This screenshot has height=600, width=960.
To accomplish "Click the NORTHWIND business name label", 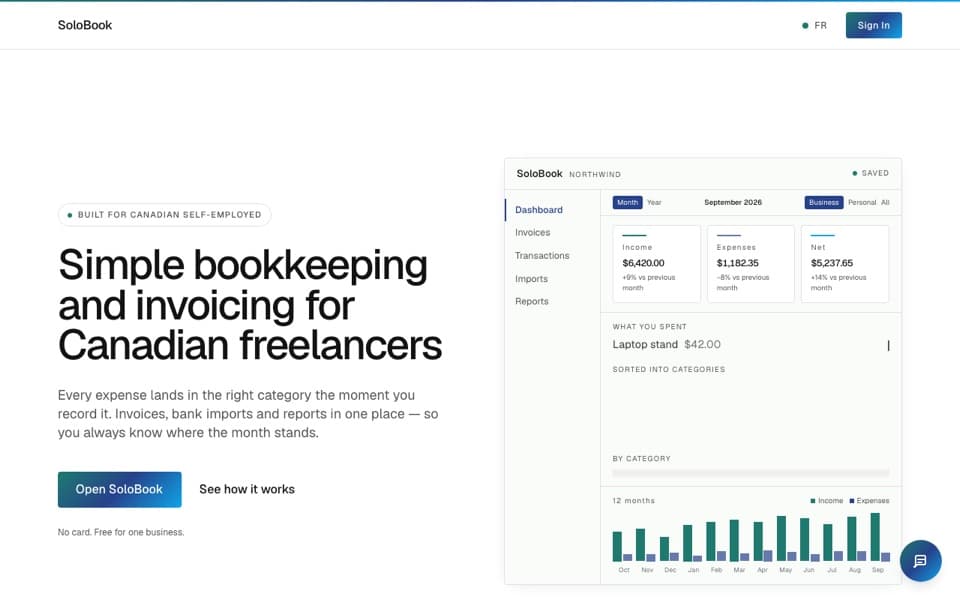I will 594,174.
